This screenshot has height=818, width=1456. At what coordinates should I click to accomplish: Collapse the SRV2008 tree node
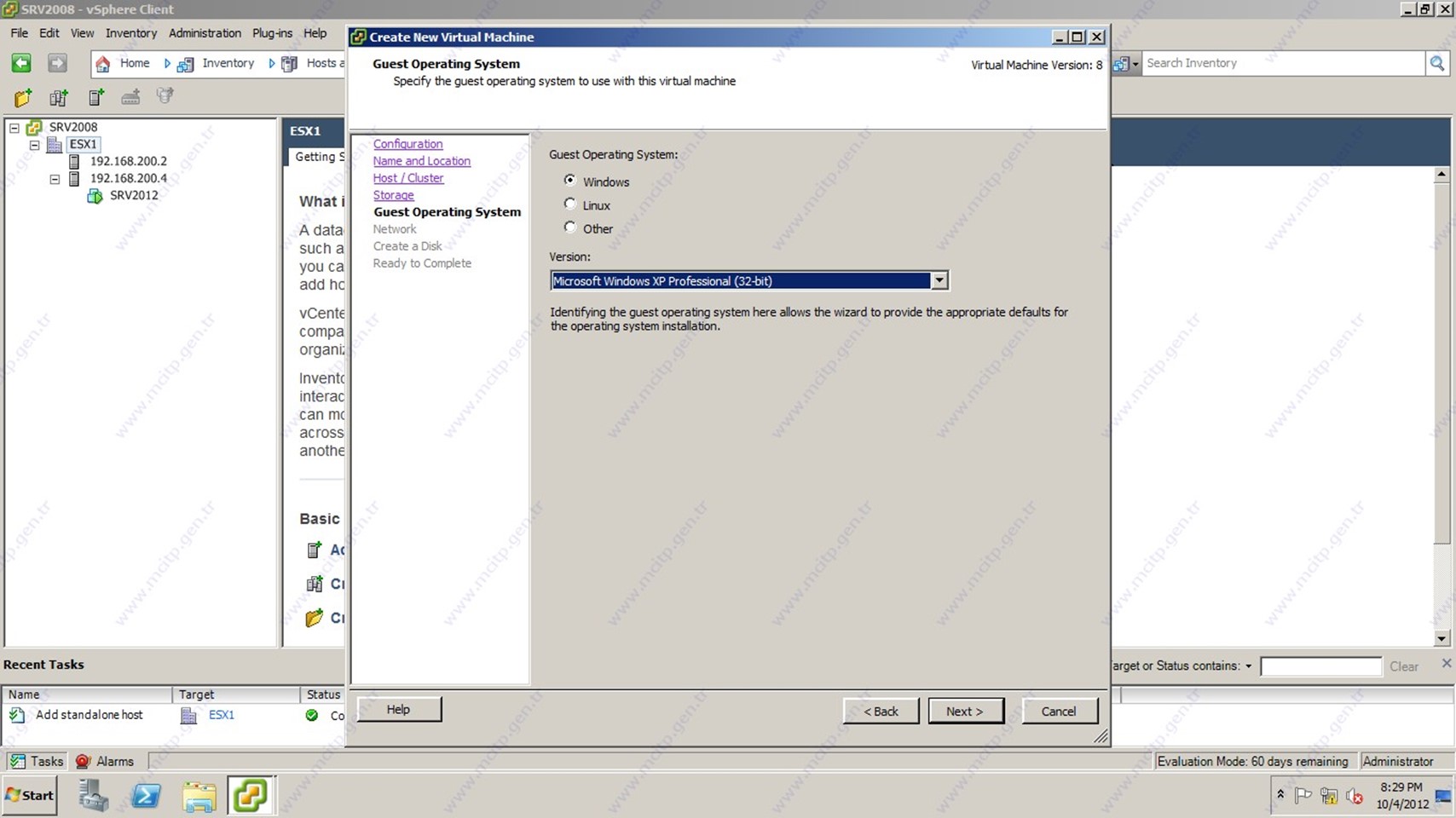tap(14, 128)
